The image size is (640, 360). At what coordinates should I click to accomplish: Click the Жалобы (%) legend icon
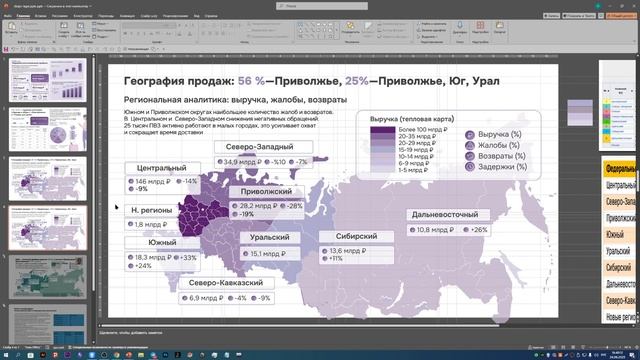coord(470,145)
